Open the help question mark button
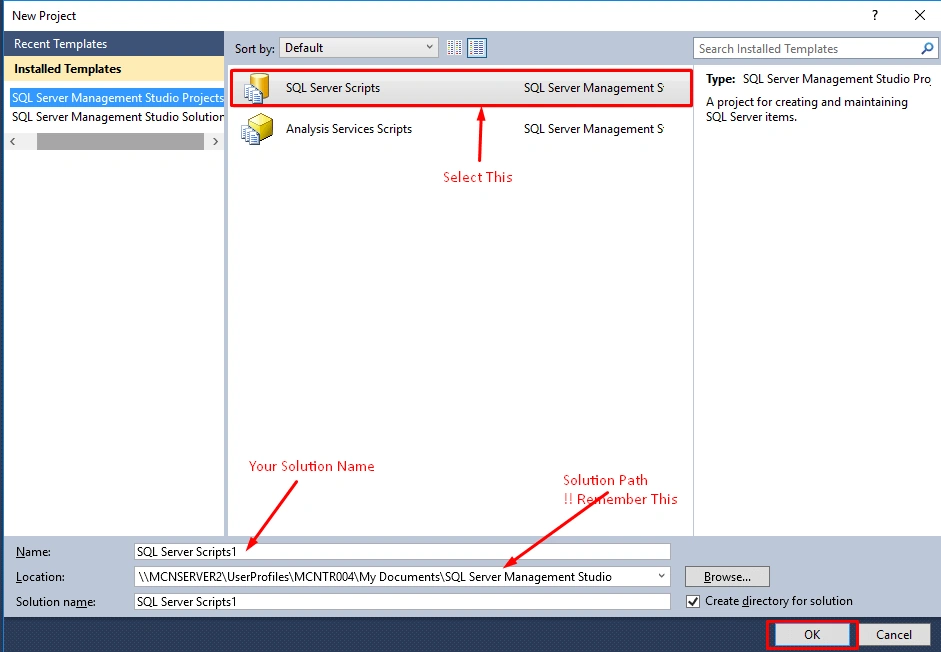This screenshot has width=941, height=652. tap(875, 16)
